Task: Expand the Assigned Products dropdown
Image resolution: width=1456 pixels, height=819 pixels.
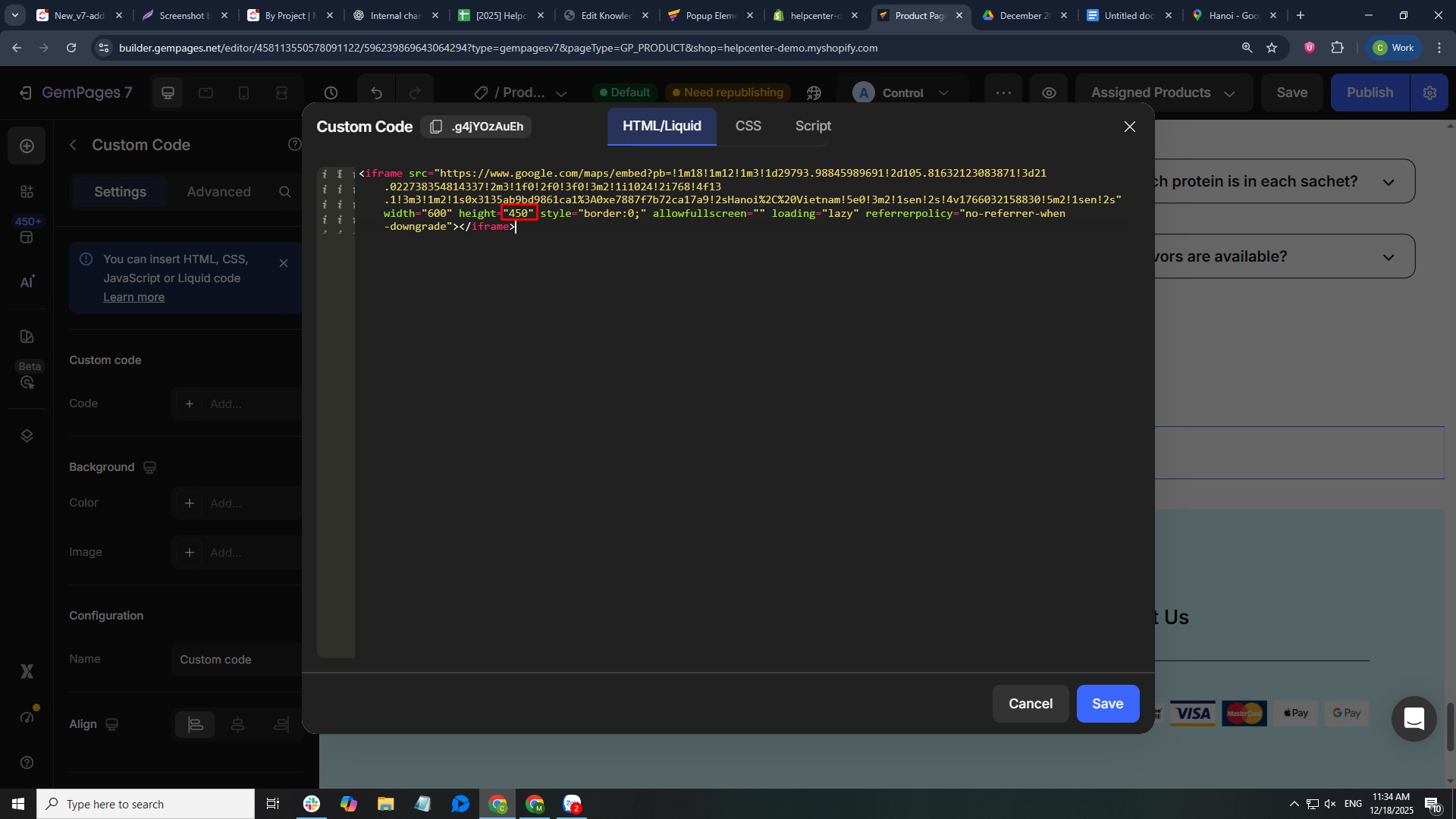Action: point(1163,93)
